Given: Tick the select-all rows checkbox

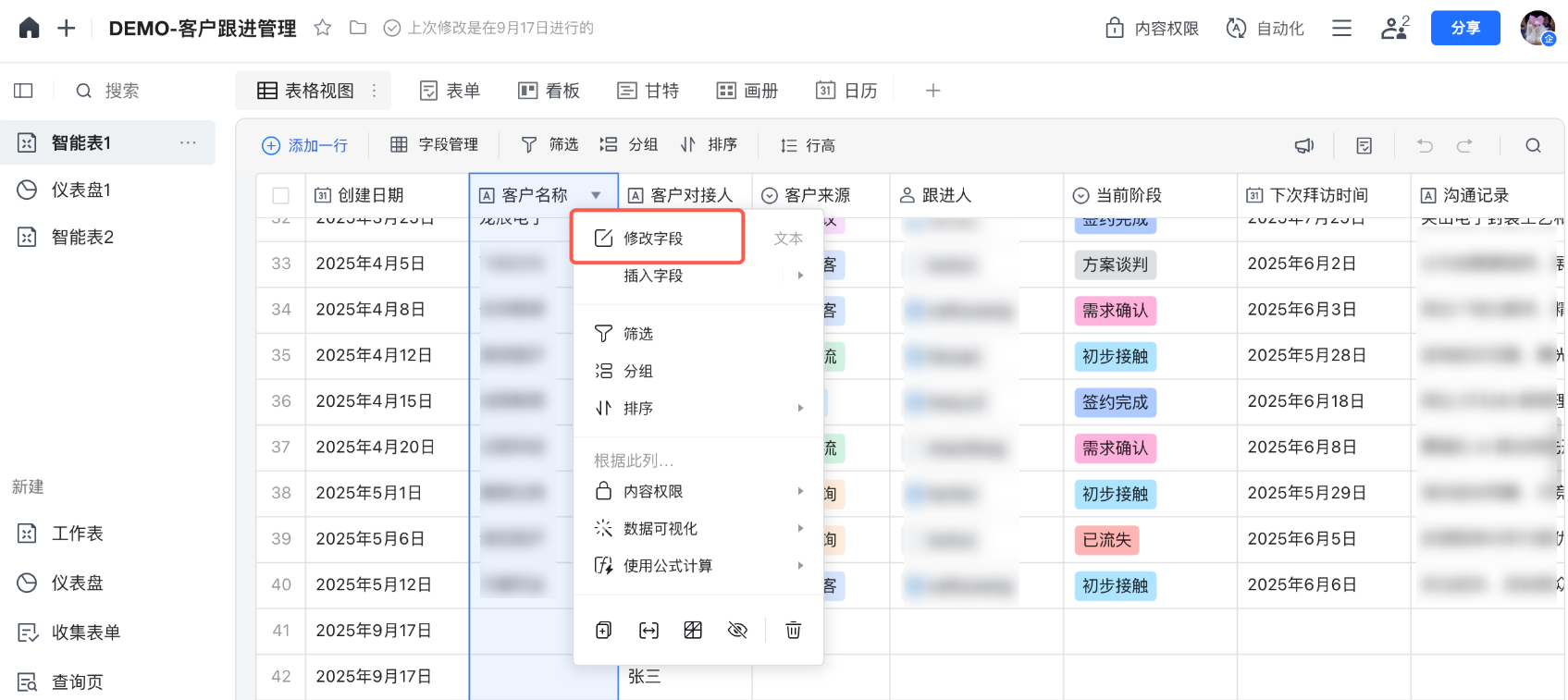Looking at the screenshot, I should [281, 195].
